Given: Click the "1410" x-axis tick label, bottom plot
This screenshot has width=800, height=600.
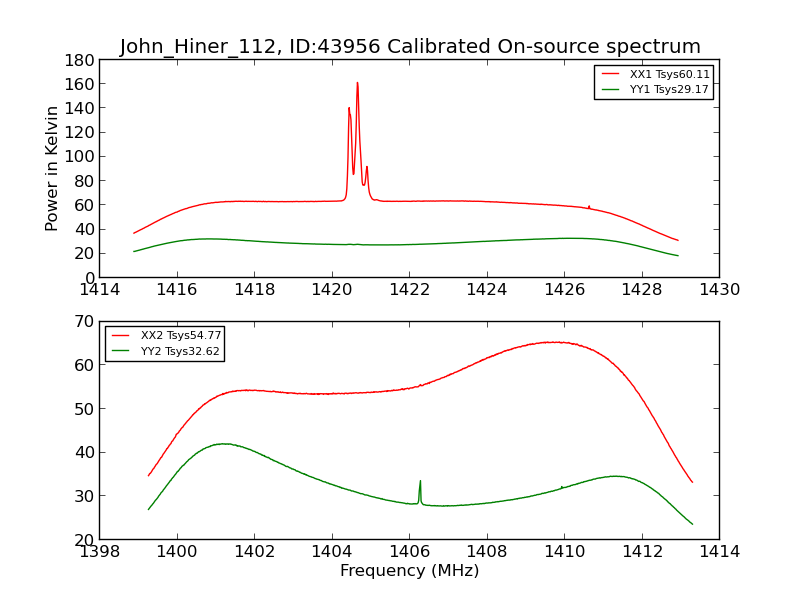Looking at the screenshot, I should pos(564,551).
